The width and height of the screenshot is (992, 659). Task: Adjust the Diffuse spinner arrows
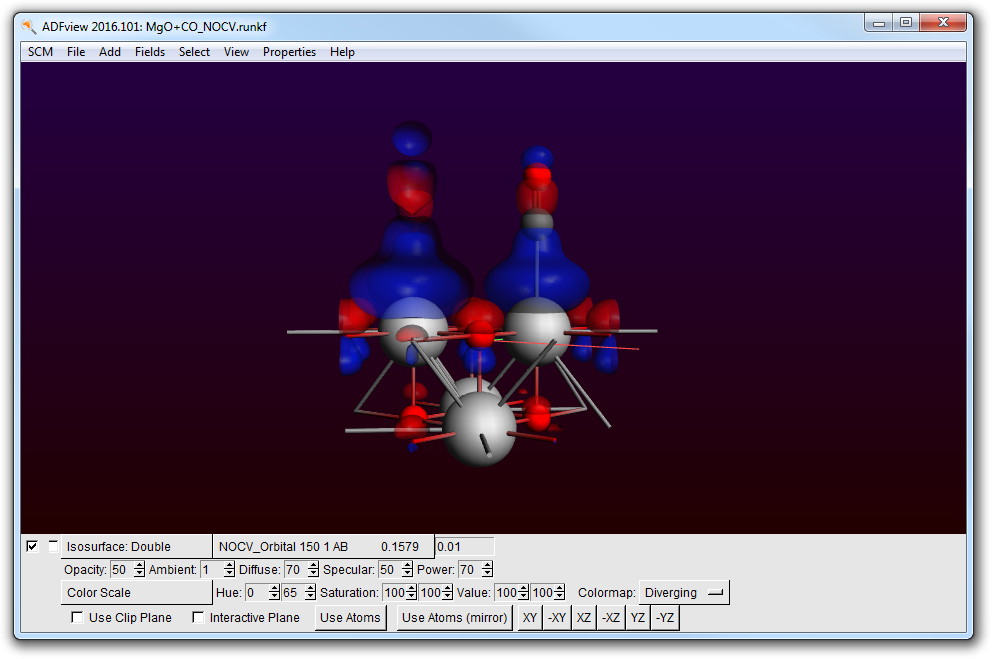click(x=313, y=570)
